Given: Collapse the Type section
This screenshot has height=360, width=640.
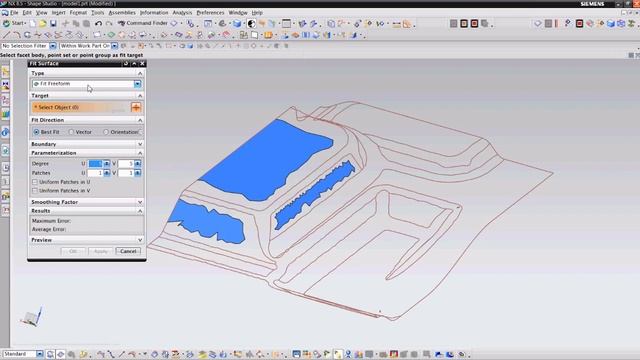Looking at the screenshot, I should (140, 73).
